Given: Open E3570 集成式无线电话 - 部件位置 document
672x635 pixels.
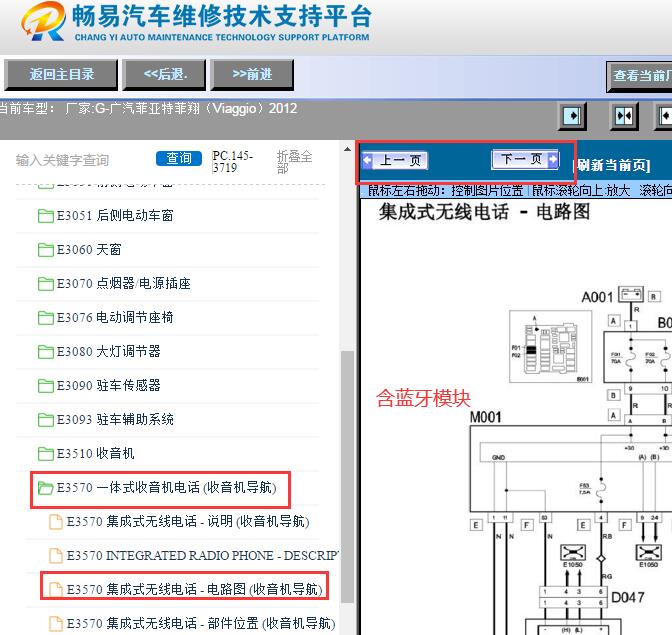Looking at the screenshot, I should coord(192,623).
